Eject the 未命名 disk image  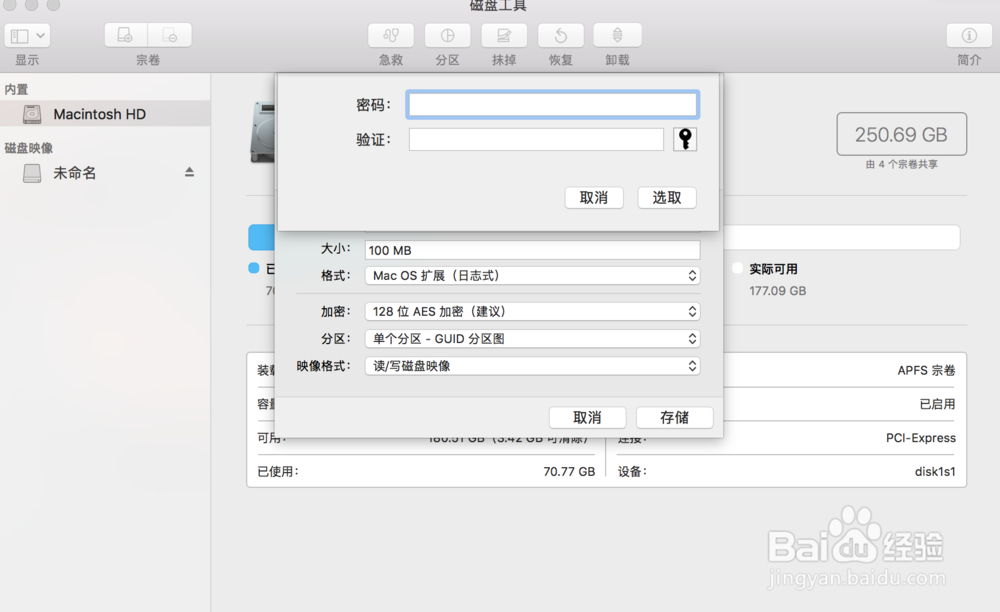coord(189,172)
